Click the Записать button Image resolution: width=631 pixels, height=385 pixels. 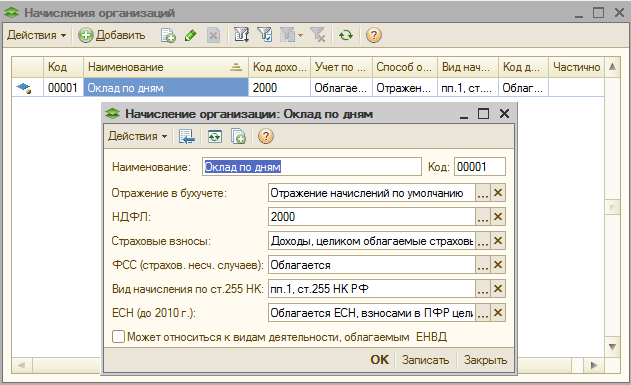pyautogui.click(x=425, y=360)
